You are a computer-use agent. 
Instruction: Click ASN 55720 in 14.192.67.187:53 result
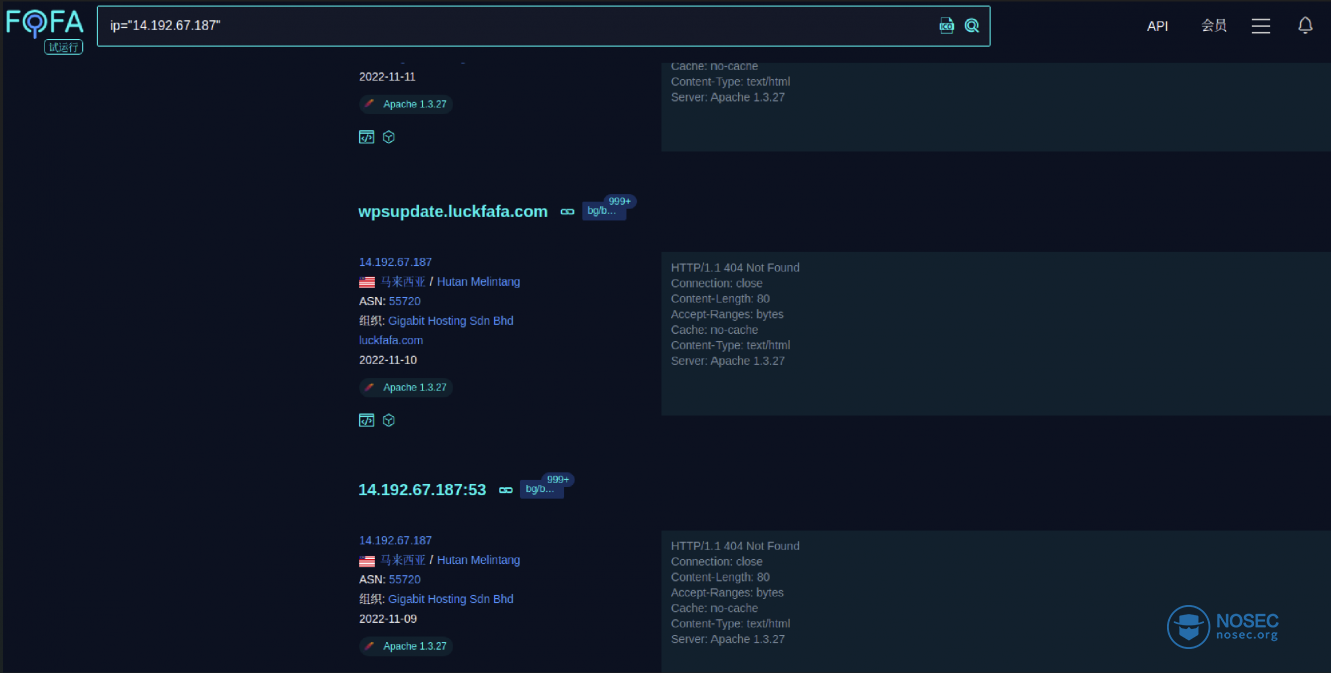coord(405,579)
